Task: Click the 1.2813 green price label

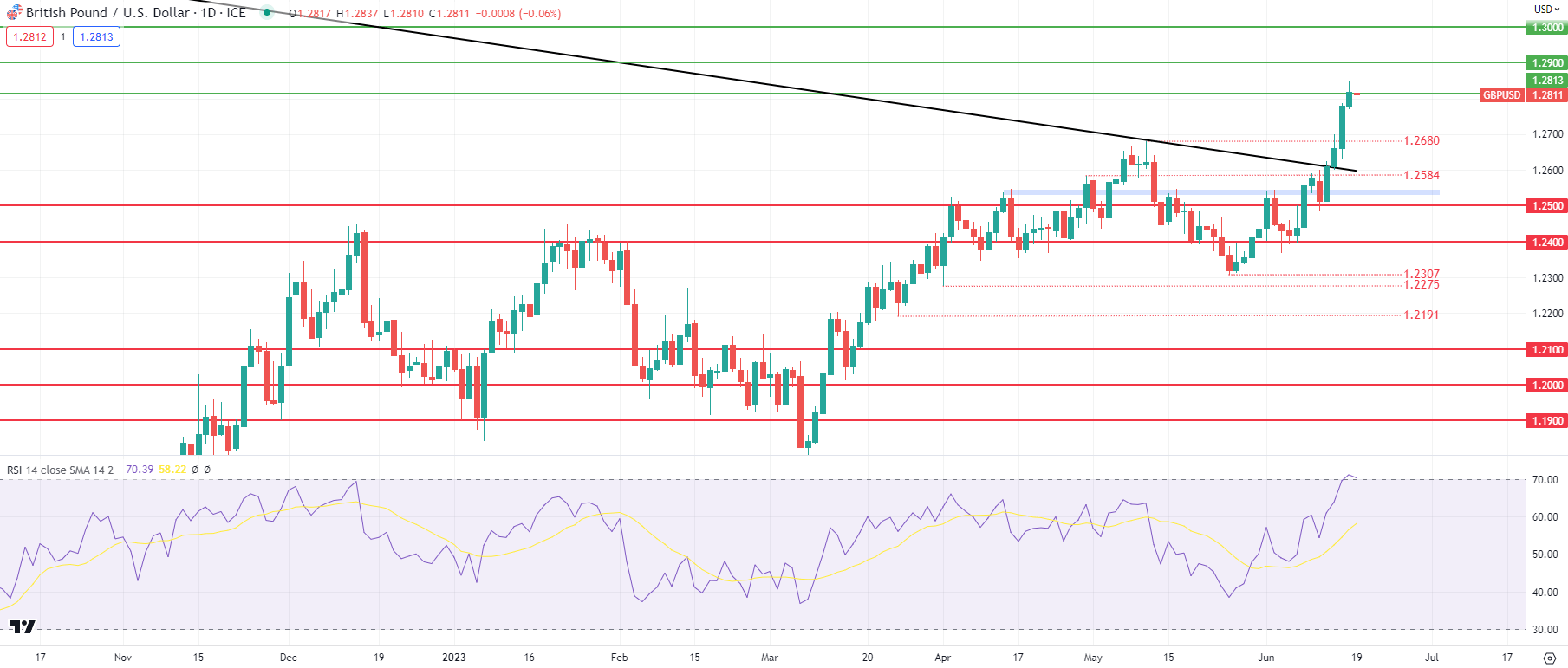Action: (1547, 81)
